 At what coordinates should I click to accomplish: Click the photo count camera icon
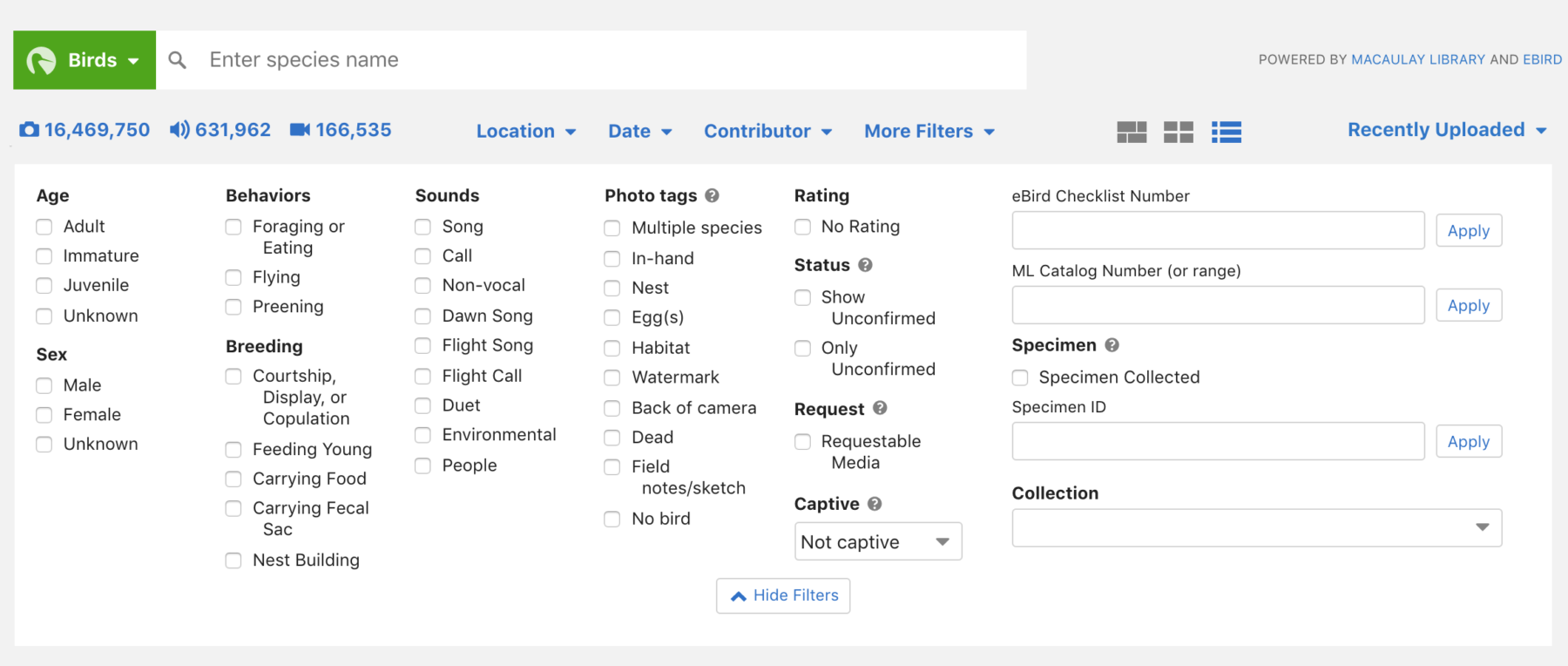click(x=30, y=130)
